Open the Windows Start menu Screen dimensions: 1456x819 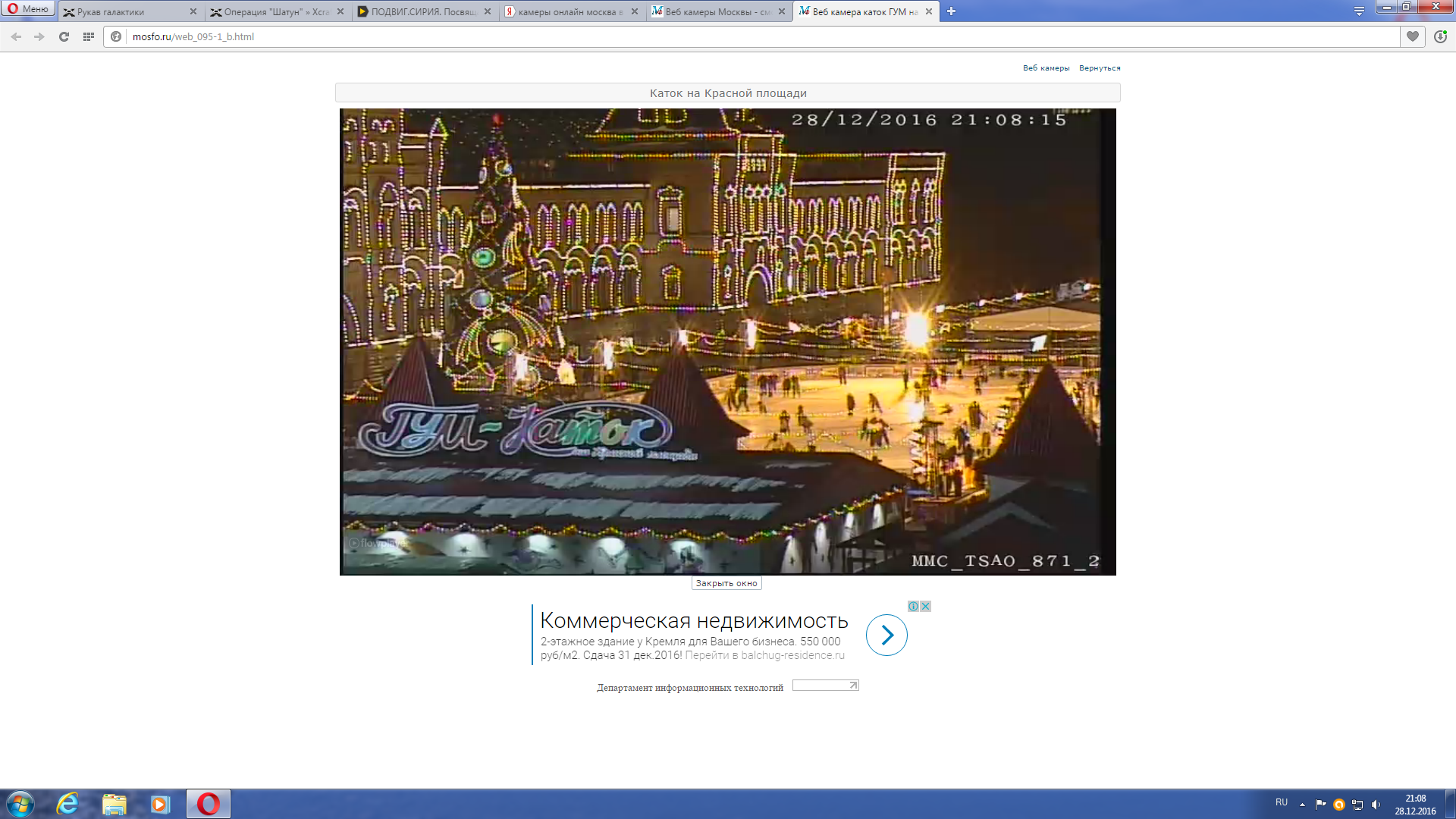pos(20,804)
